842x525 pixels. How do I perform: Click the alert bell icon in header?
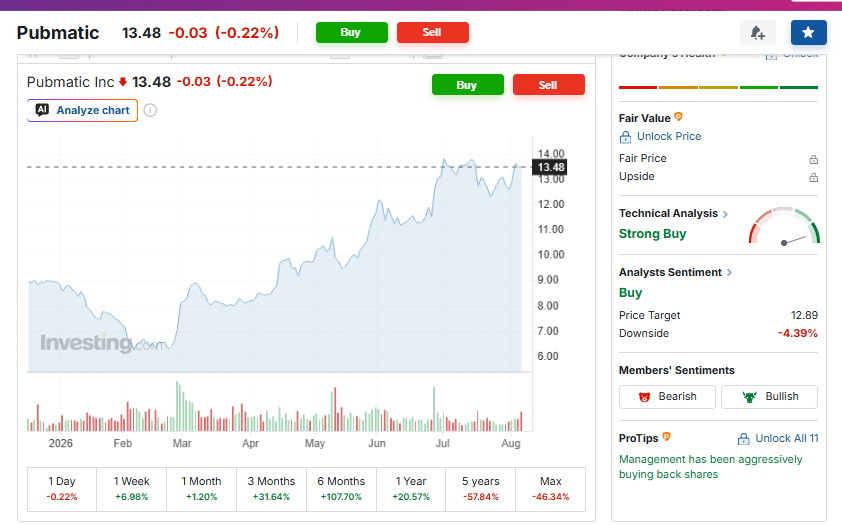tap(757, 33)
